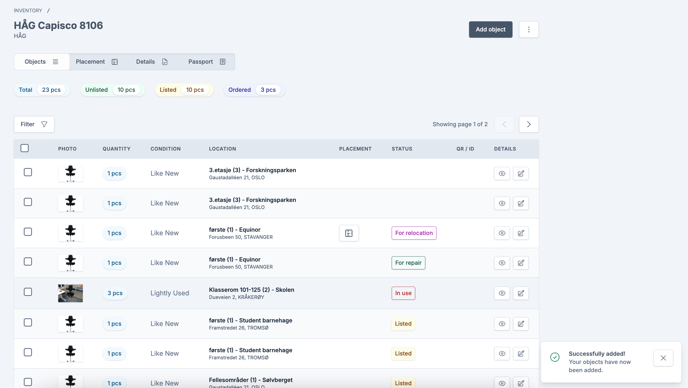688x388 pixels.
Task: View the Fellesområder Sølvberget object
Action: [502, 383]
